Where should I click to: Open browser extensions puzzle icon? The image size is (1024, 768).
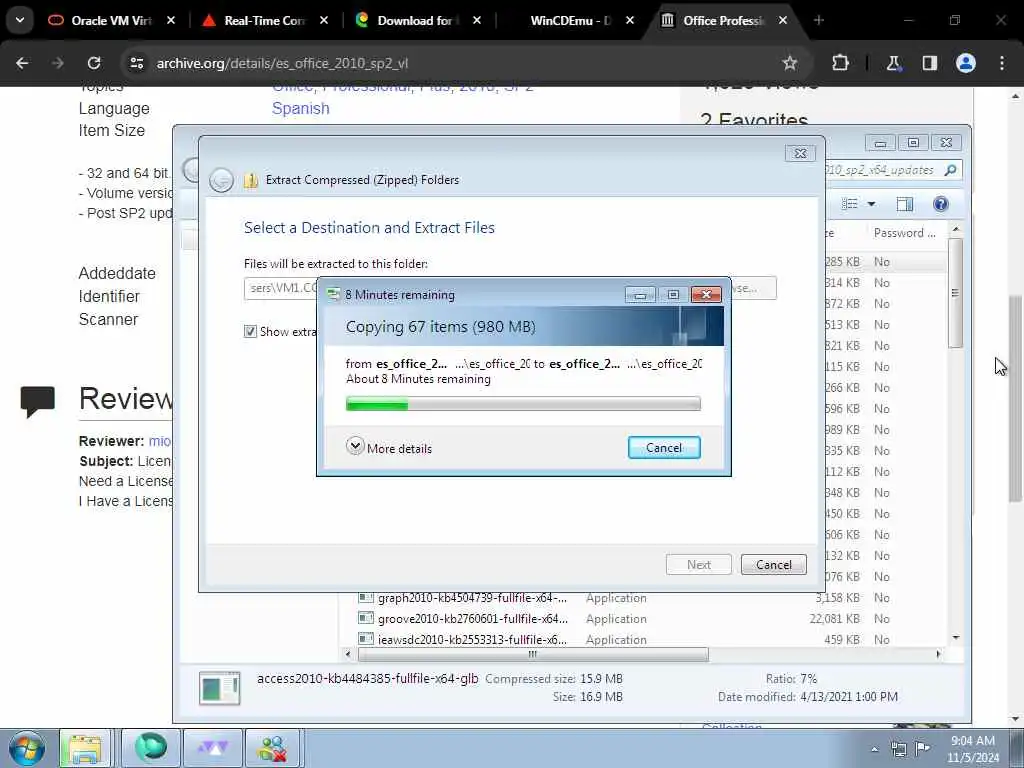point(840,63)
